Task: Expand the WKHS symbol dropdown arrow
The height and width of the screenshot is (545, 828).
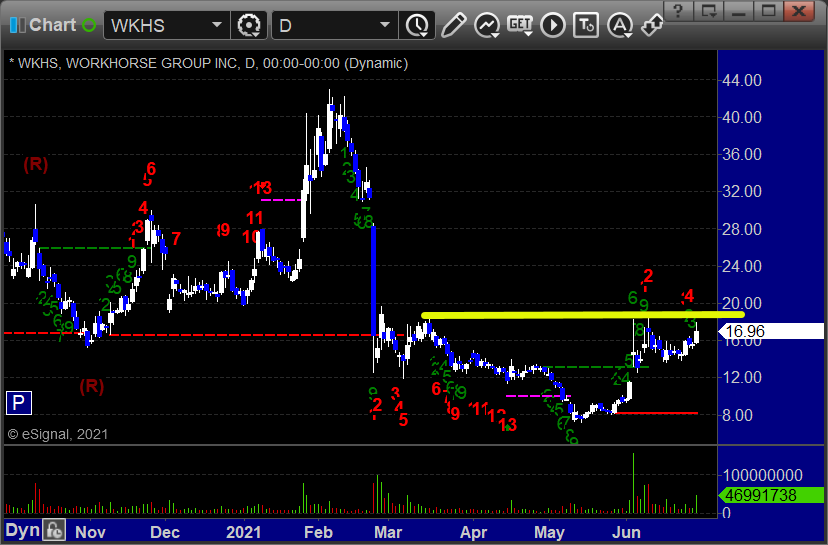Action: pos(217,25)
